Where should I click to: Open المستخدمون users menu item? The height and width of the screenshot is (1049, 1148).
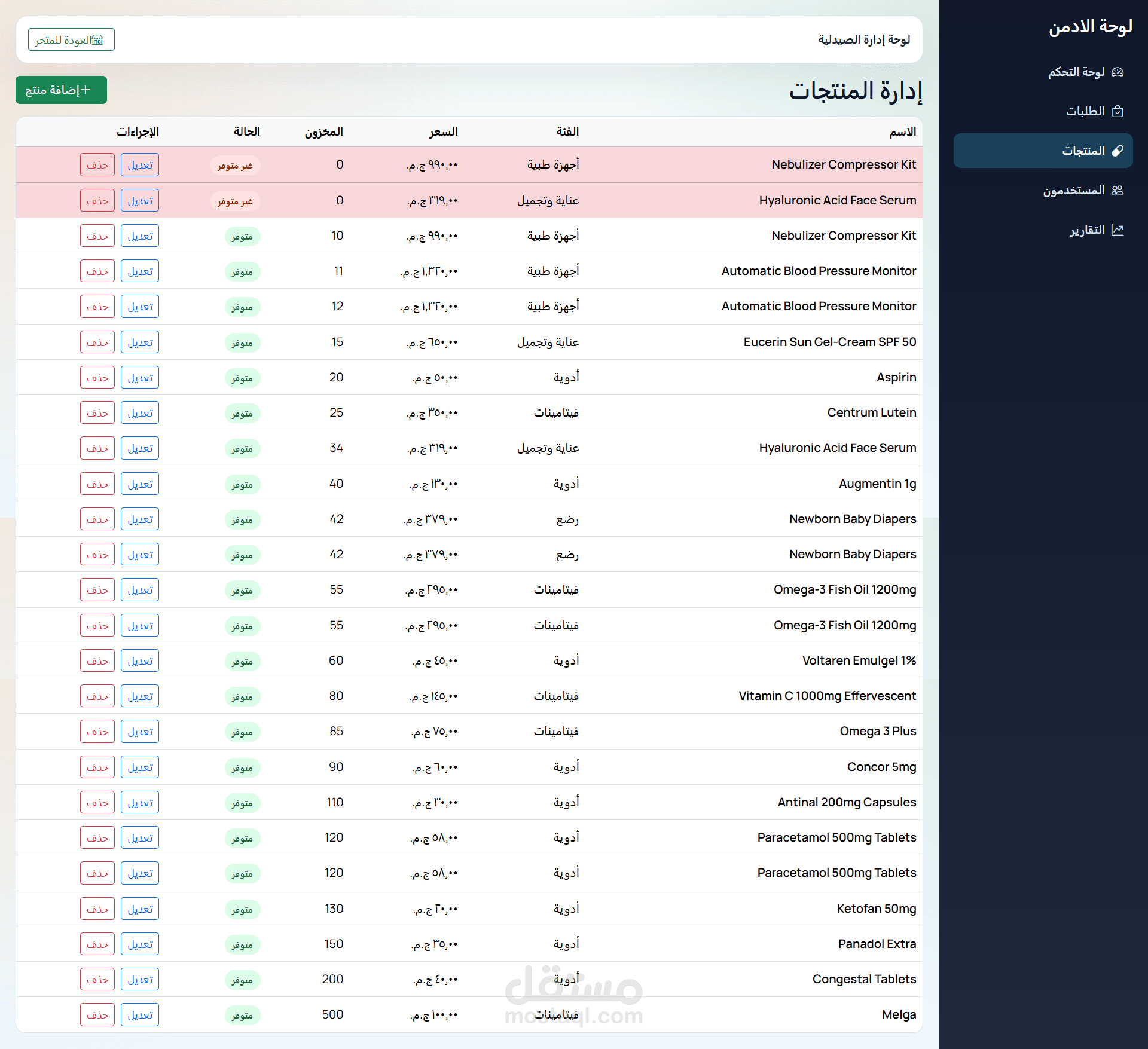(x=1074, y=190)
